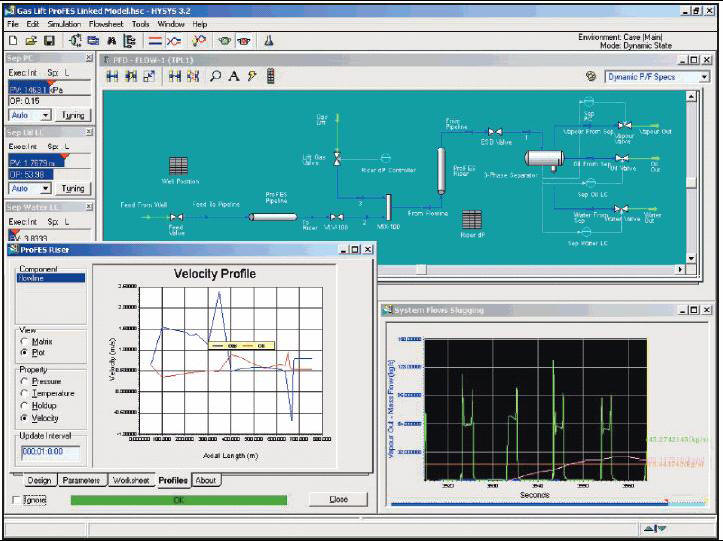Open the Object Palette icon in PFD toolbar
Viewport: 723px width, 541px height.
click(271, 77)
